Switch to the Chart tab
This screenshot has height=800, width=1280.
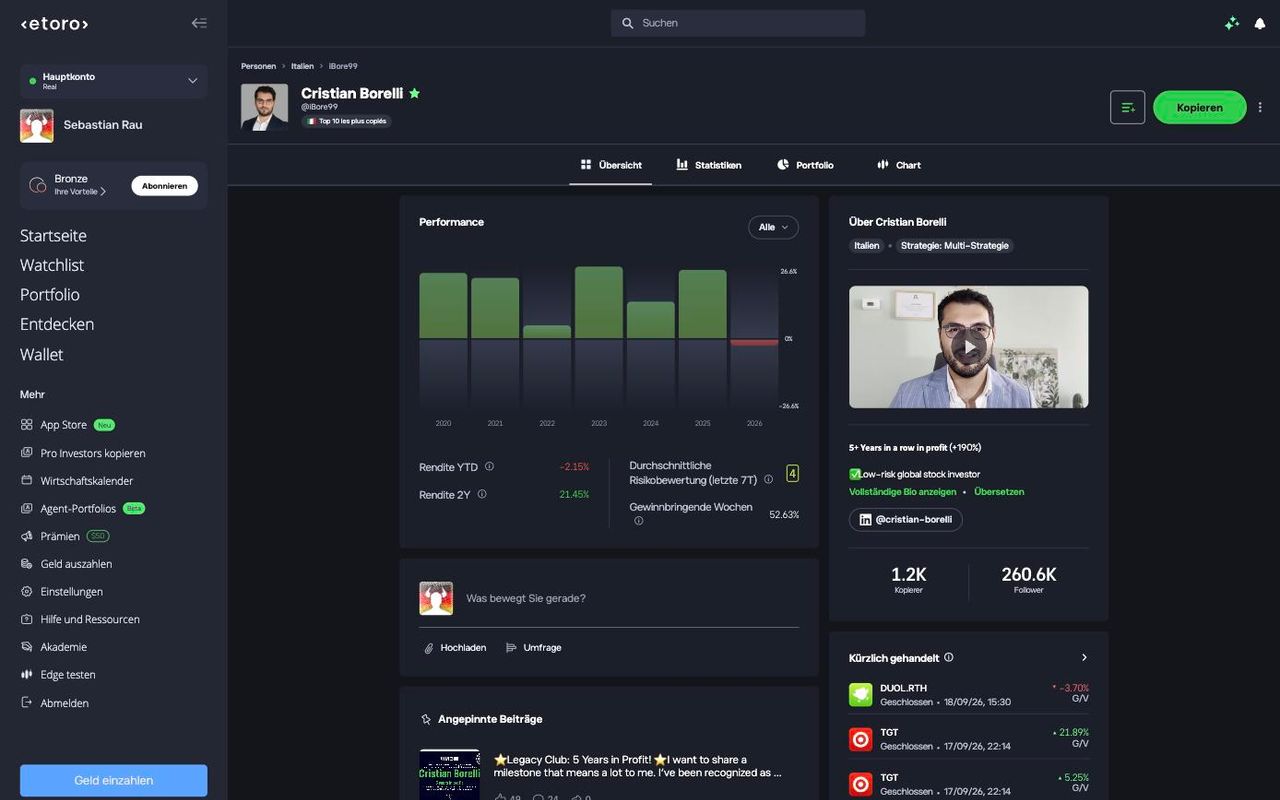click(x=899, y=165)
